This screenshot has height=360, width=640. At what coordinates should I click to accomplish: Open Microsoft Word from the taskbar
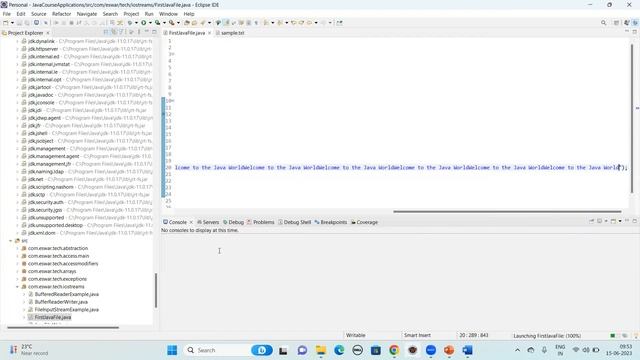click(467, 350)
